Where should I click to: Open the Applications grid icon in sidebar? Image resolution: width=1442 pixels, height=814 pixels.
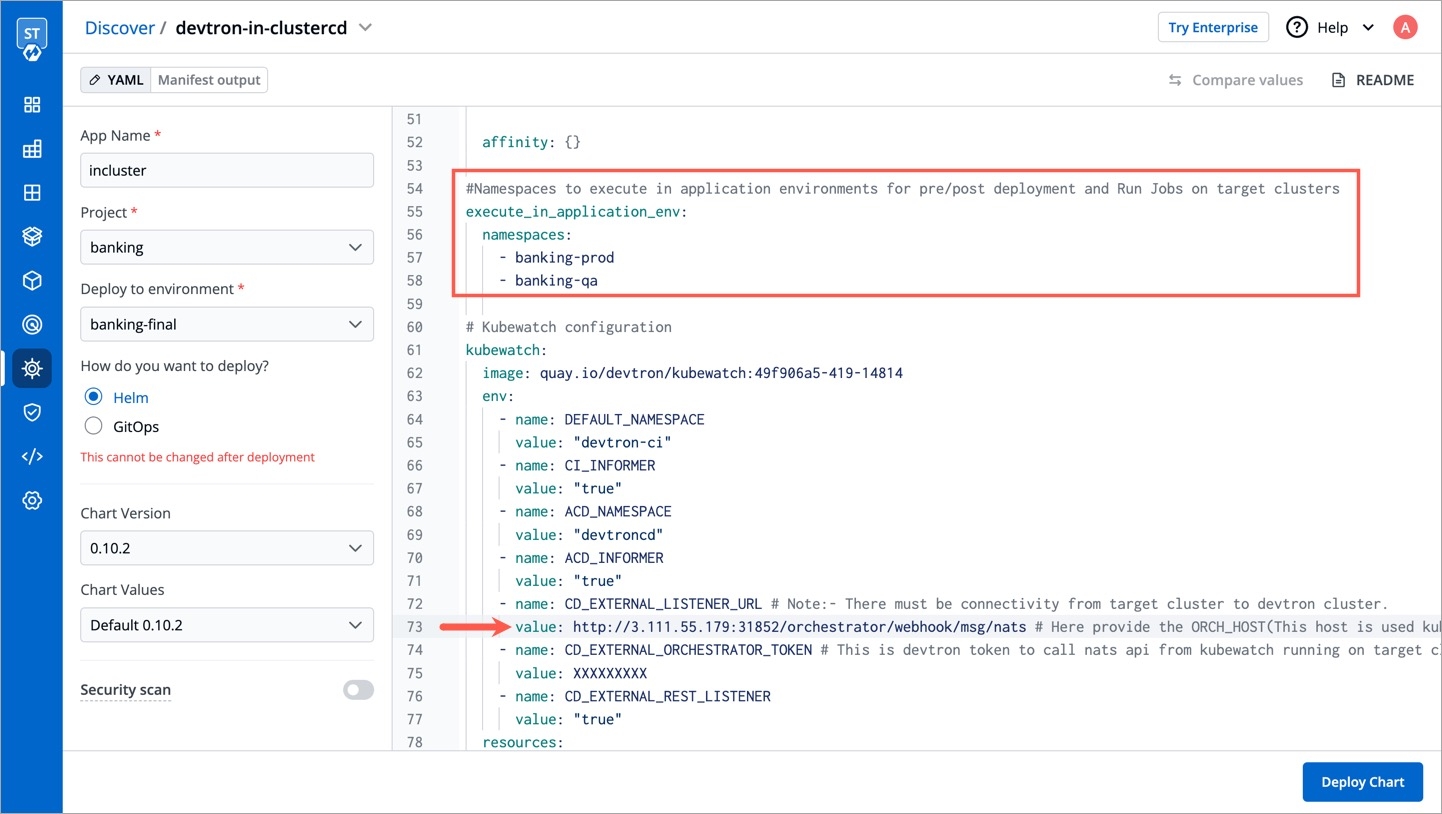click(x=32, y=105)
